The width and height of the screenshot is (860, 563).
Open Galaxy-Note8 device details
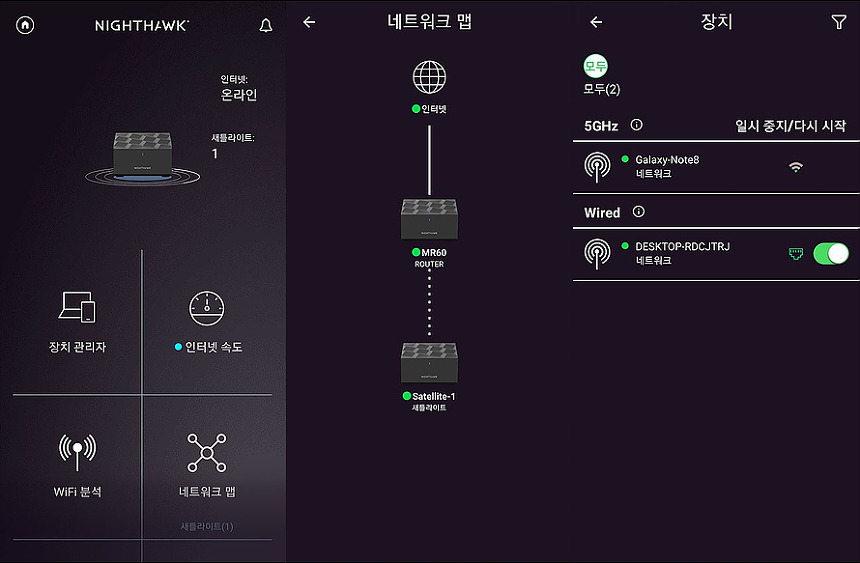click(x=716, y=167)
